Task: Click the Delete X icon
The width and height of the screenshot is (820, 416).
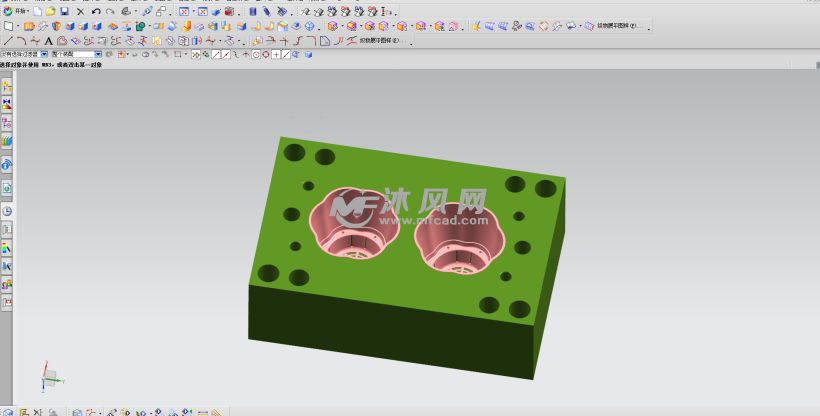Action: click(x=81, y=11)
